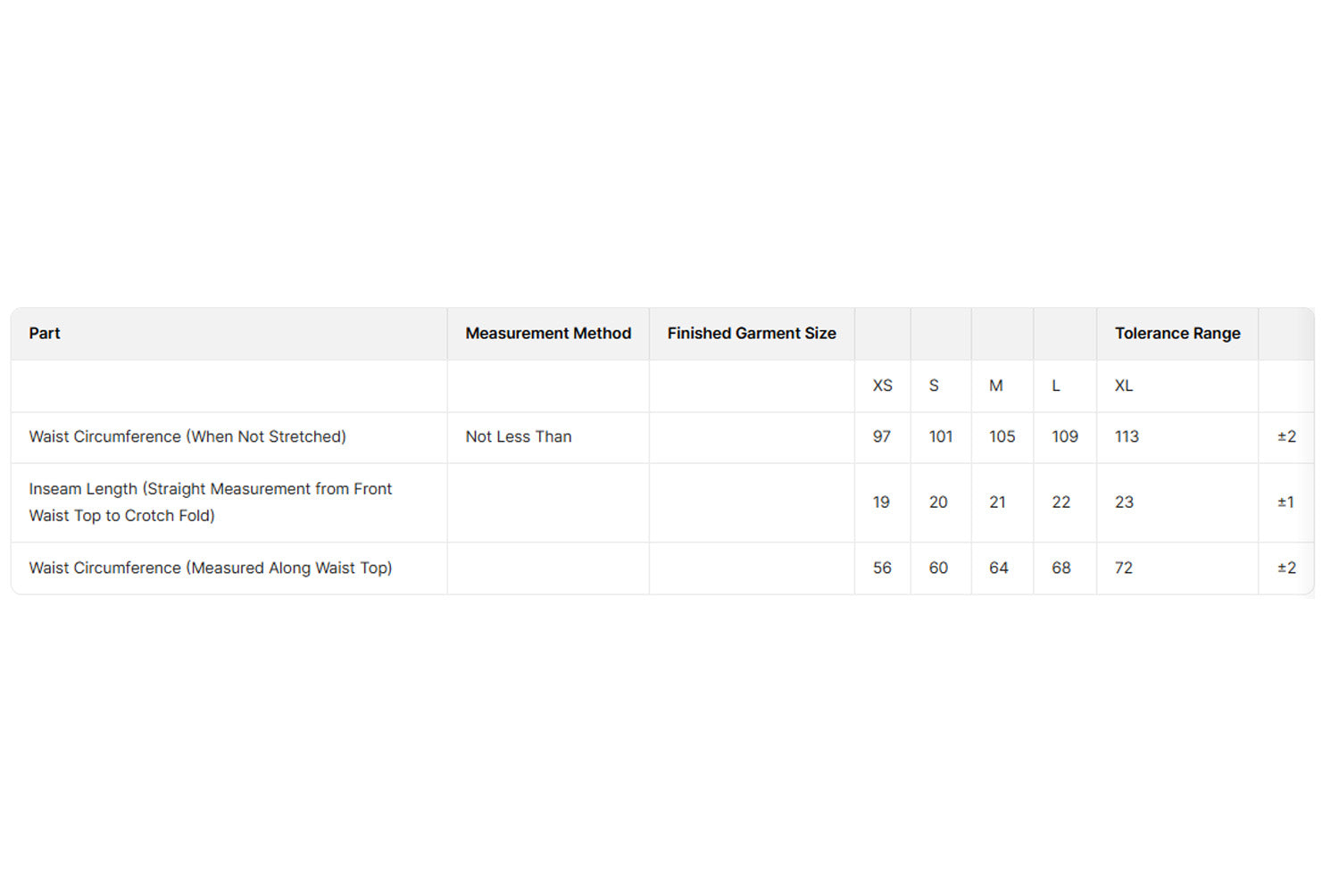The image size is (1339, 896).
Task: Select the M size label cell
Action: point(995,386)
